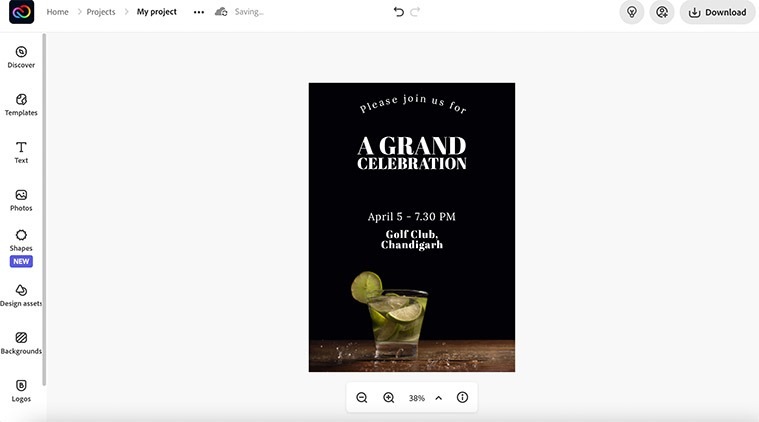
Task: Click the left sidebar scrollbar
Action: (x=44, y=209)
